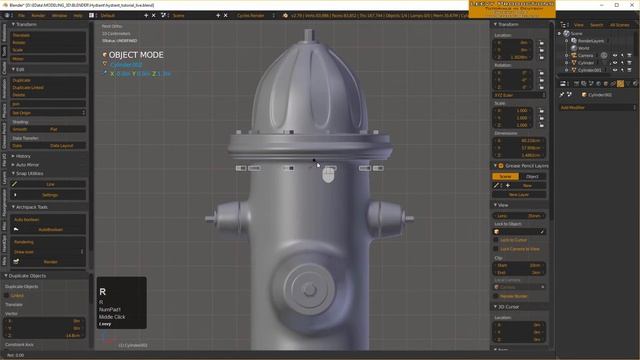The width and height of the screenshot is (640, 360).
Task: Toggle lock on Location X
Action: (541, 42)
